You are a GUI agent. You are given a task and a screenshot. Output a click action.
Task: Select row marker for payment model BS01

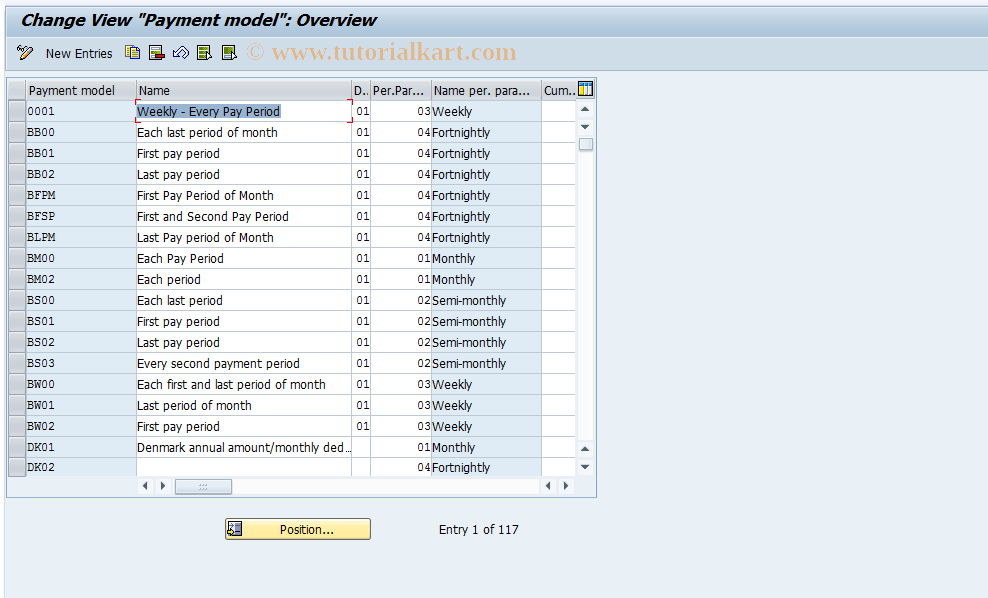pos(17,321)
